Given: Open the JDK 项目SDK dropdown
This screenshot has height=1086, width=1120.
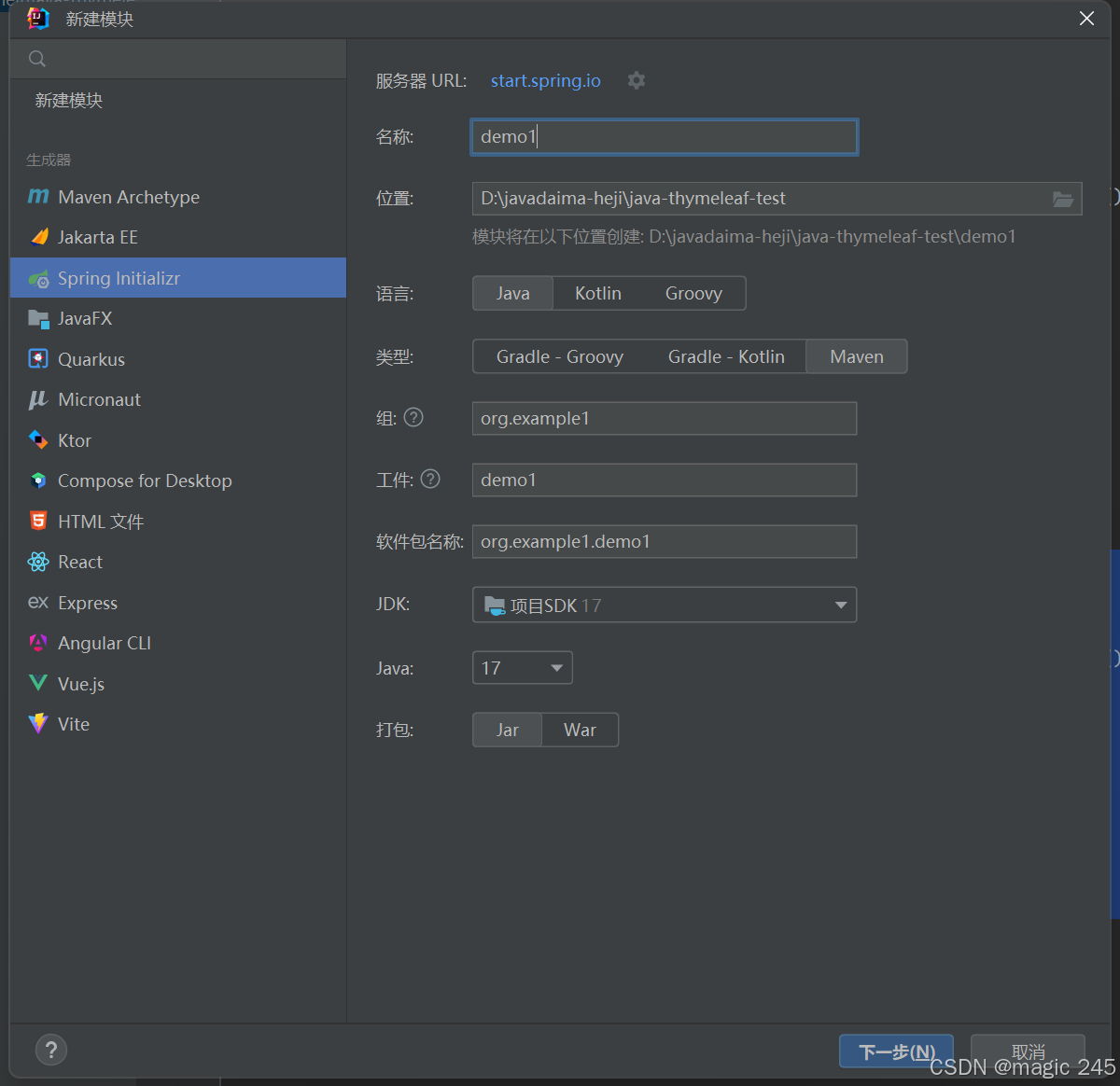Looking at the screenshot, I should pyautogui.click(x=665, y=605).
